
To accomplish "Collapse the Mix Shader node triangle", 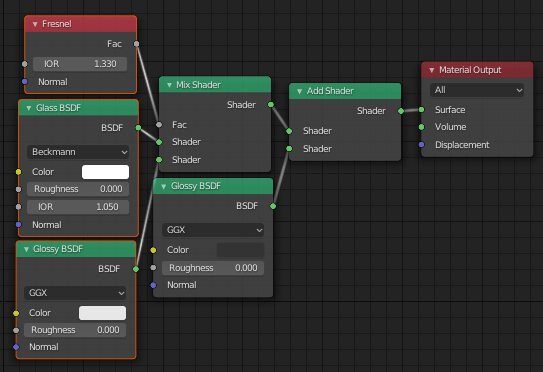I will click(x=169, y=85).
